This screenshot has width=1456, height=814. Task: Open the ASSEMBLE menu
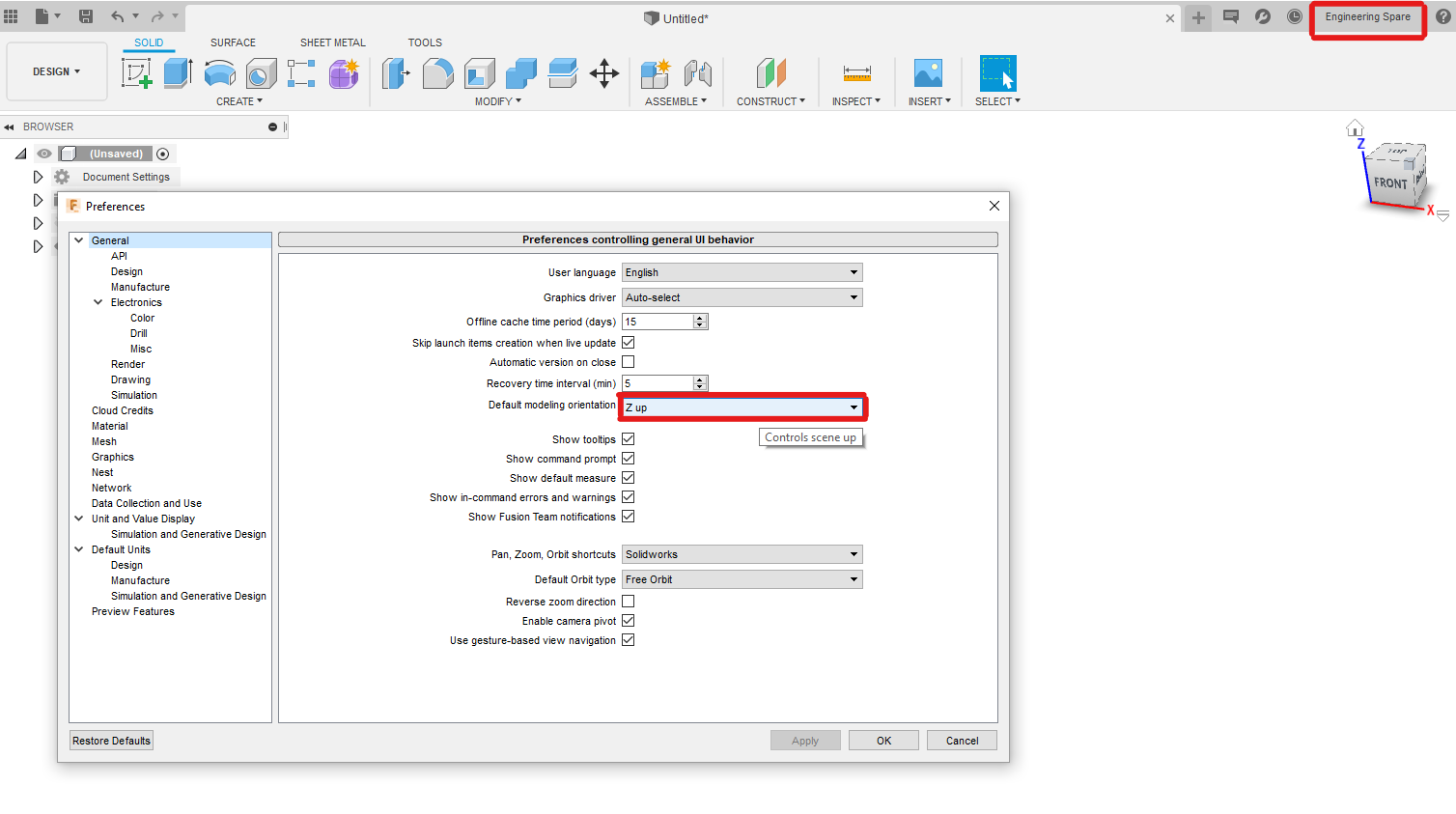click(676, 101)
